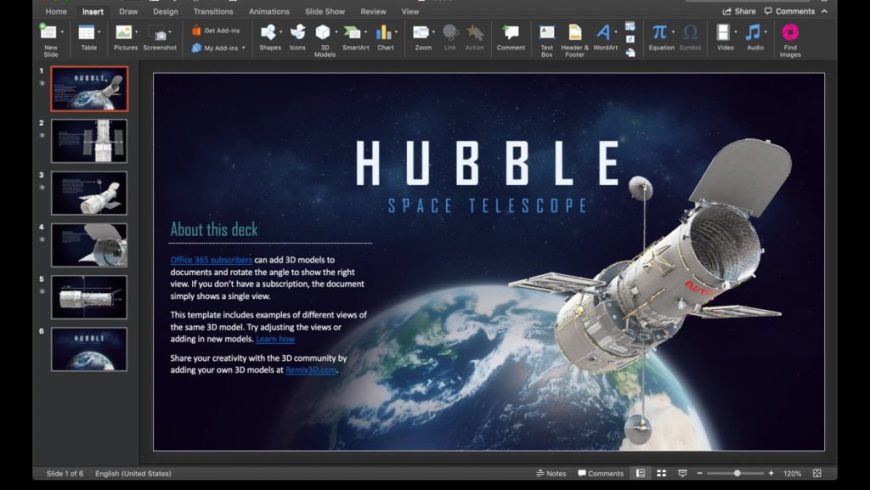Open the Table insert tool

88,38
